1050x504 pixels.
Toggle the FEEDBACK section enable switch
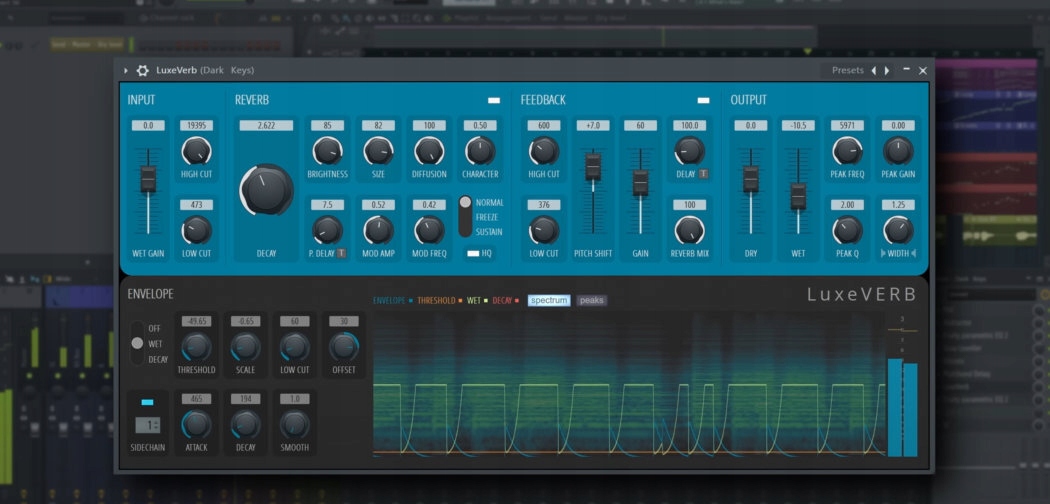click(703, 100)
